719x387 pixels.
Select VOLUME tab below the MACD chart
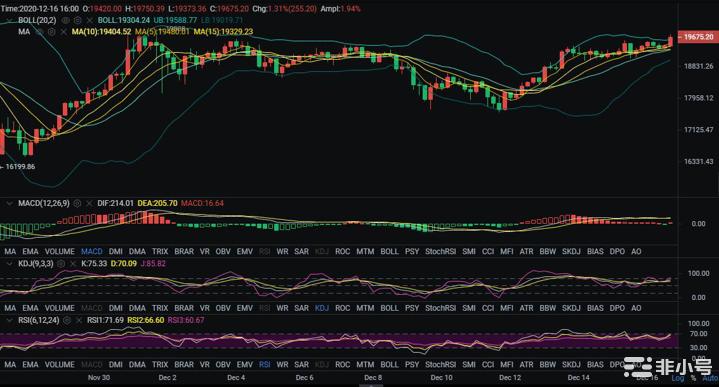click(x=60, y=251)
